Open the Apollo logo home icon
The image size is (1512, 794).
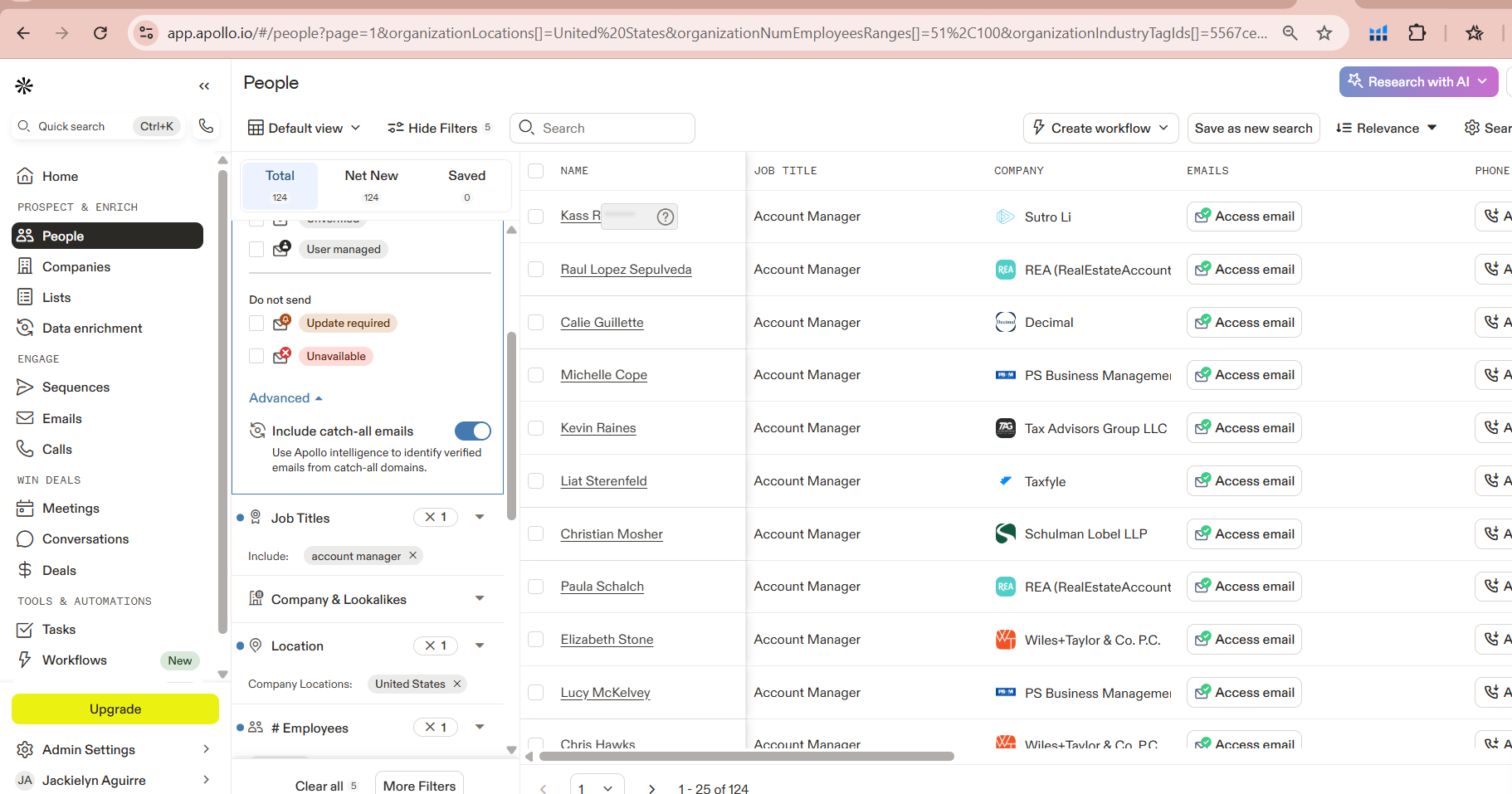coord(24,85)
